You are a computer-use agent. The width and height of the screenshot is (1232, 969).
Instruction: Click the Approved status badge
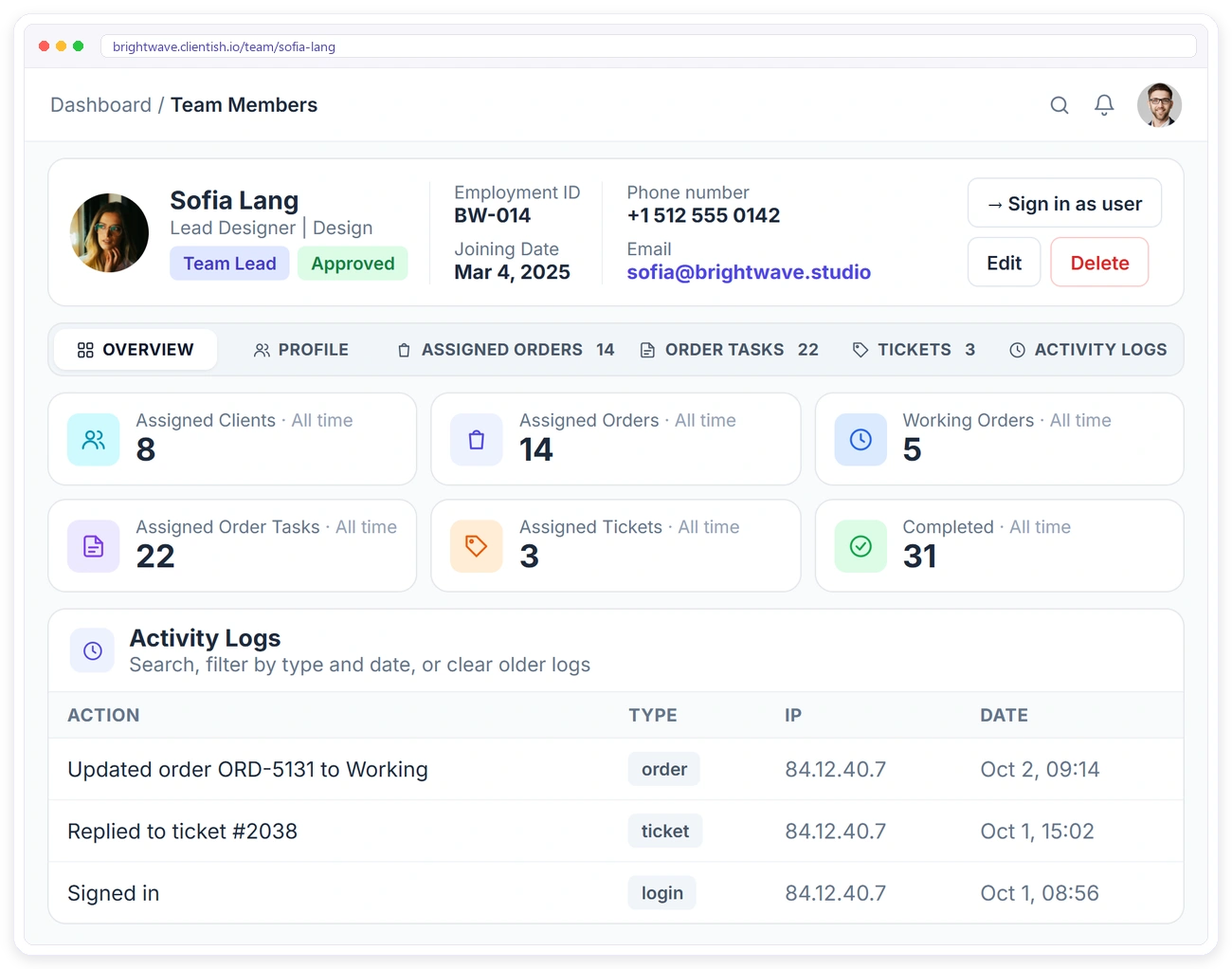353,264
